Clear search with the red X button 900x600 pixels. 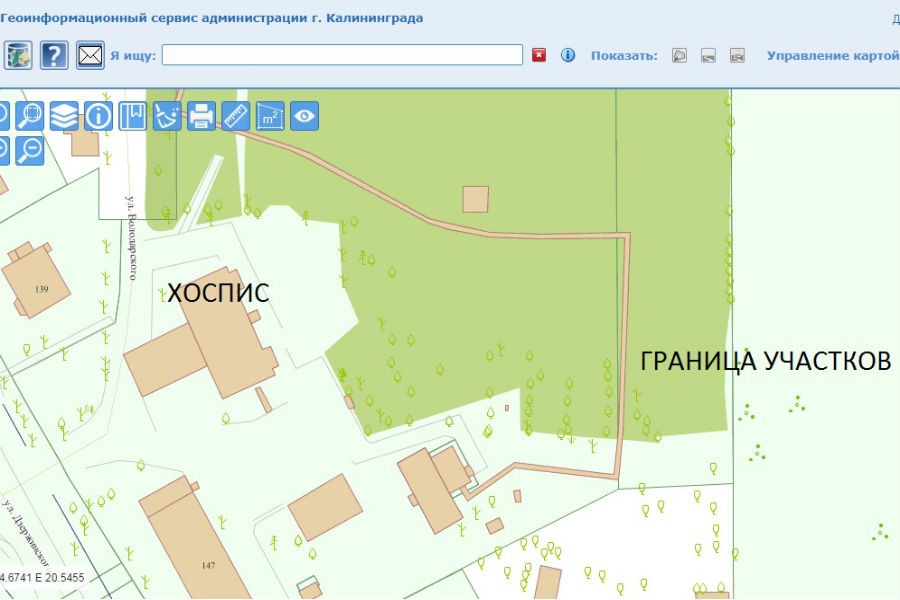(x=539, y=55)
